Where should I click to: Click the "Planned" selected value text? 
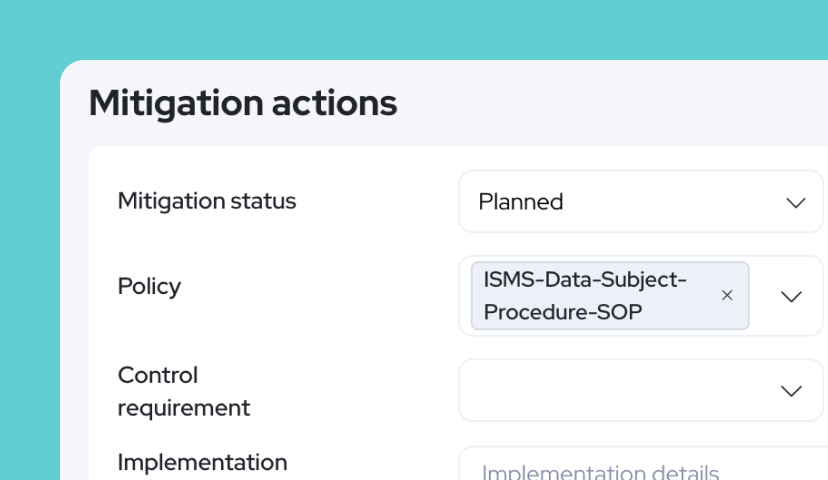click(x=521, y=202)
